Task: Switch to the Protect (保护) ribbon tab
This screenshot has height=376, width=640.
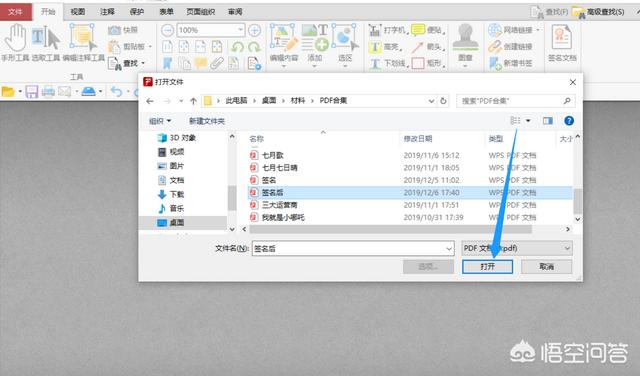Action: pos(137,12)
